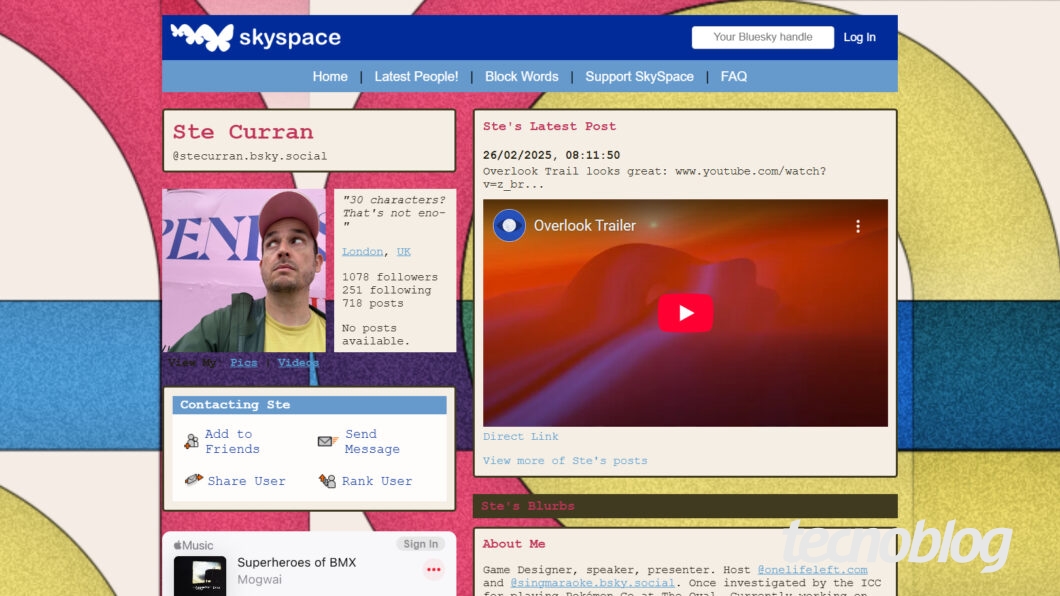Go to Latest People! page

(x=416, y=76)
